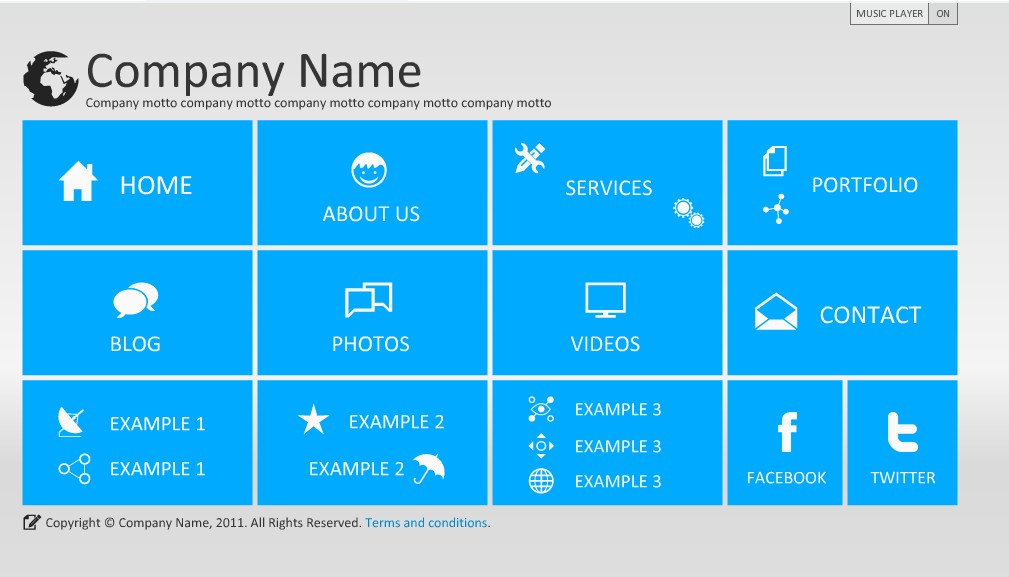Click the house icon in the Home tile
The image size is (1009, 577).
tap(78, 183)
